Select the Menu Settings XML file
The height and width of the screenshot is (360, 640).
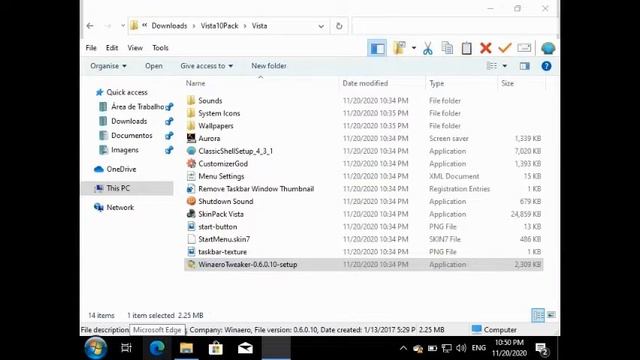(x=221, y=176)
